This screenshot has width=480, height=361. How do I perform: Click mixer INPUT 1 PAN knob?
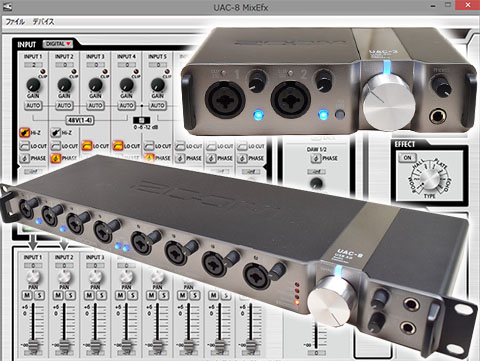(x=33, y=277)
